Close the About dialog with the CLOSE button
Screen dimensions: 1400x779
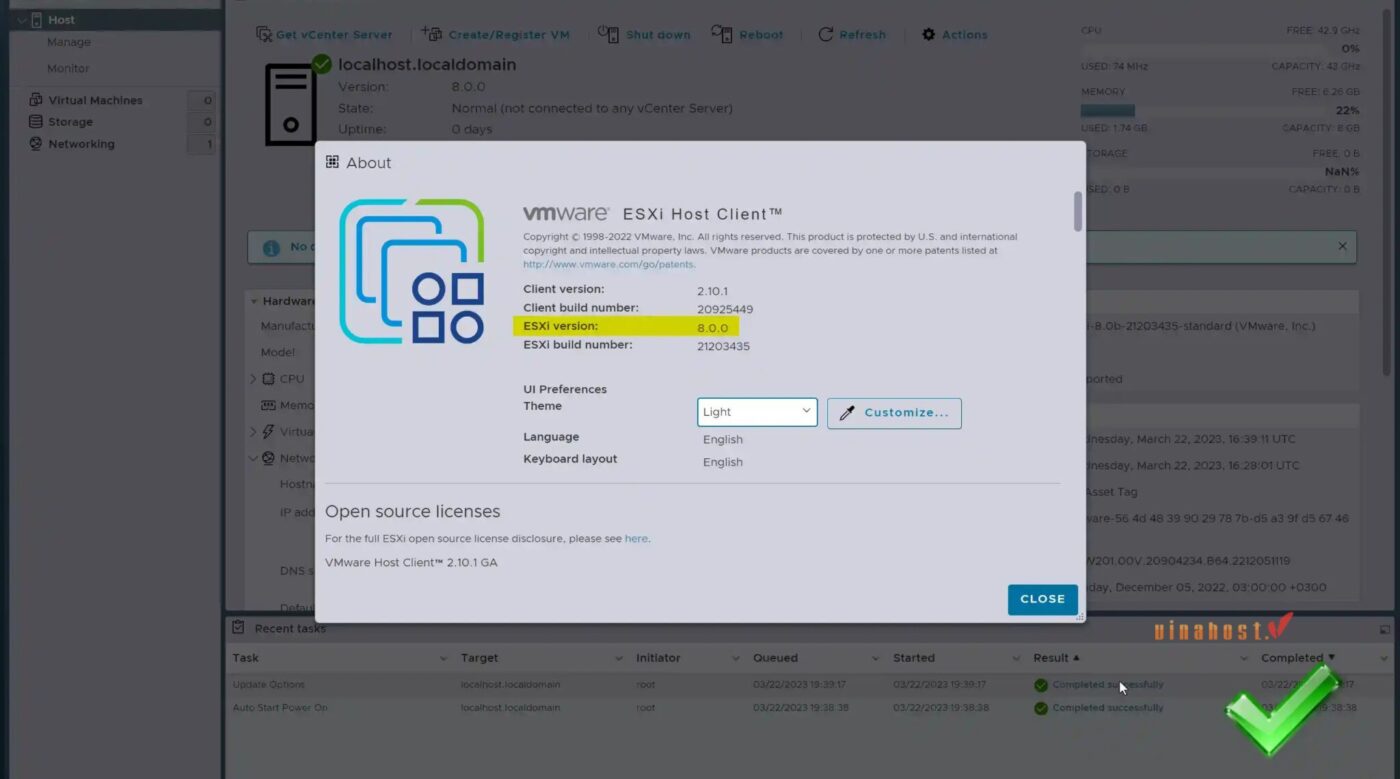point(1042,598)
